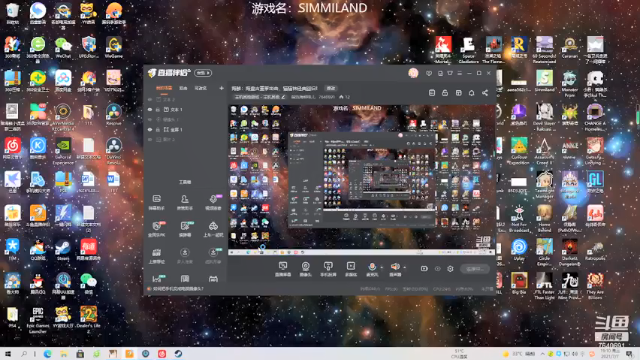Open taskbar search
Image resolution: width=640 pixels, height=360 pixels.
(x=24, y=354)
